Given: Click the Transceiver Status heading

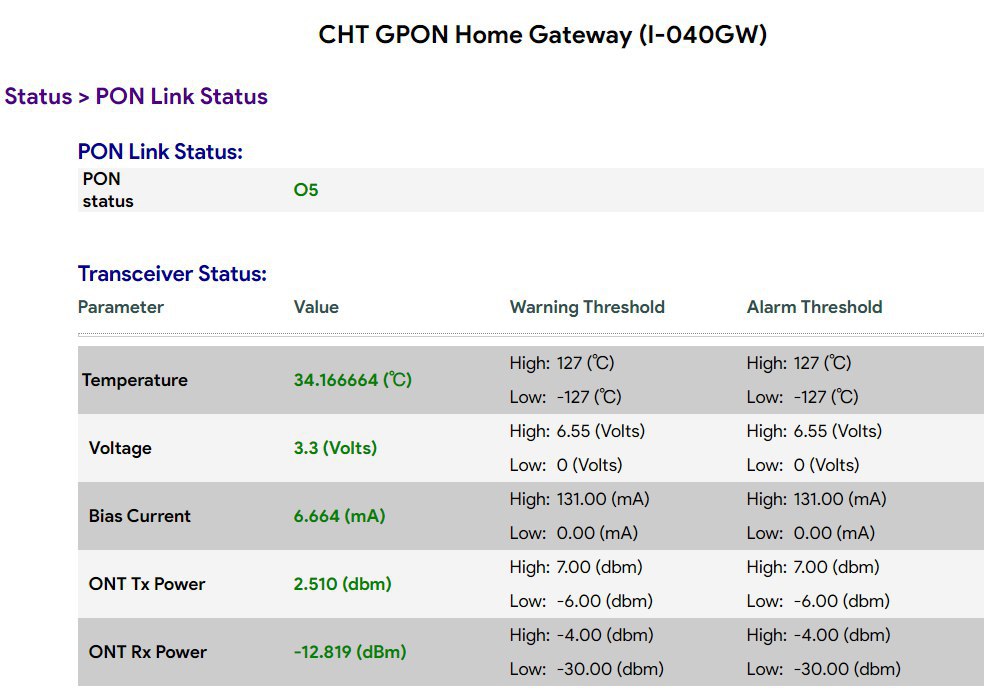Looking at the screenshot, I should [x=172, y=273].
